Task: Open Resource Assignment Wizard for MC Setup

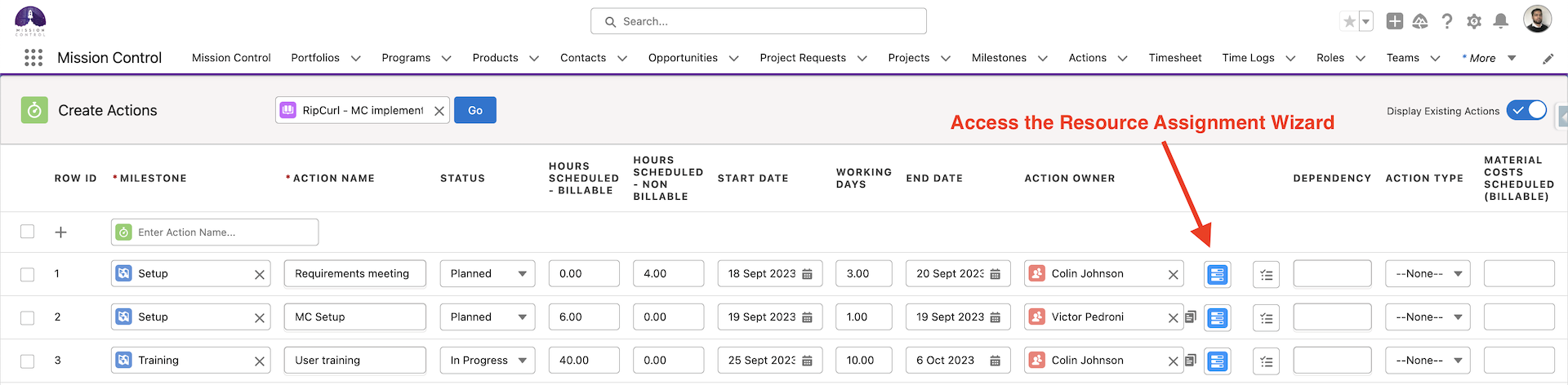Action: pos(1218,318)
